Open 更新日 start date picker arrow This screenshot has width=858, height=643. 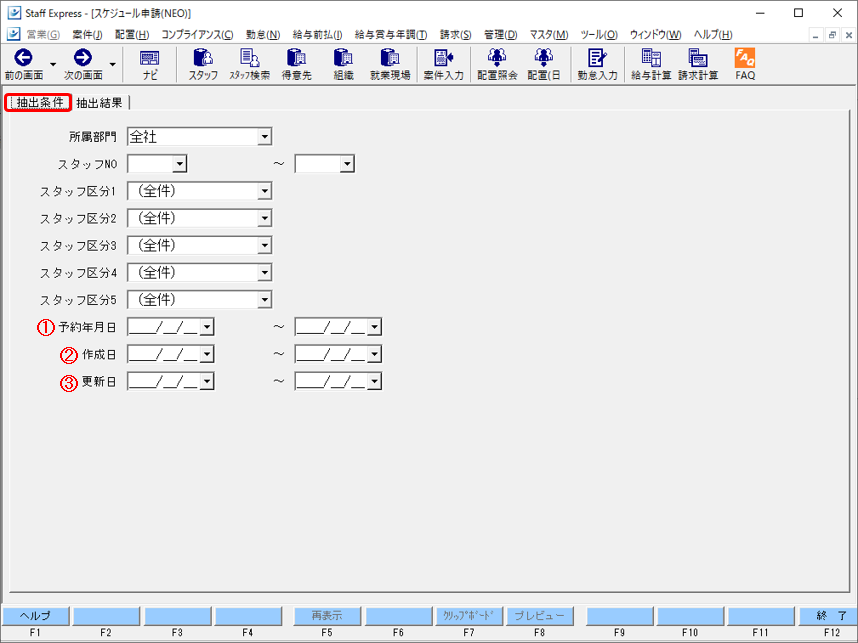point(207,381)
